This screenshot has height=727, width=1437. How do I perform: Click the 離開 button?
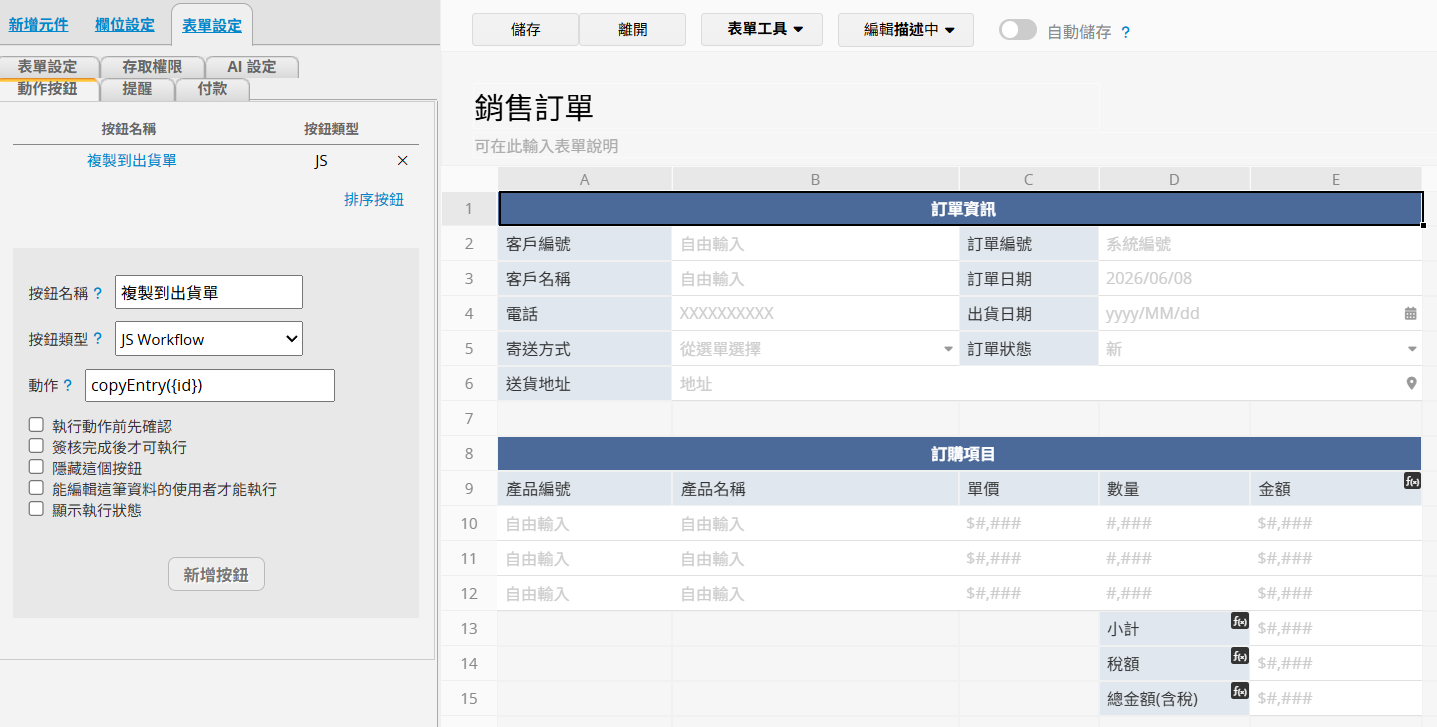(632, 30)
